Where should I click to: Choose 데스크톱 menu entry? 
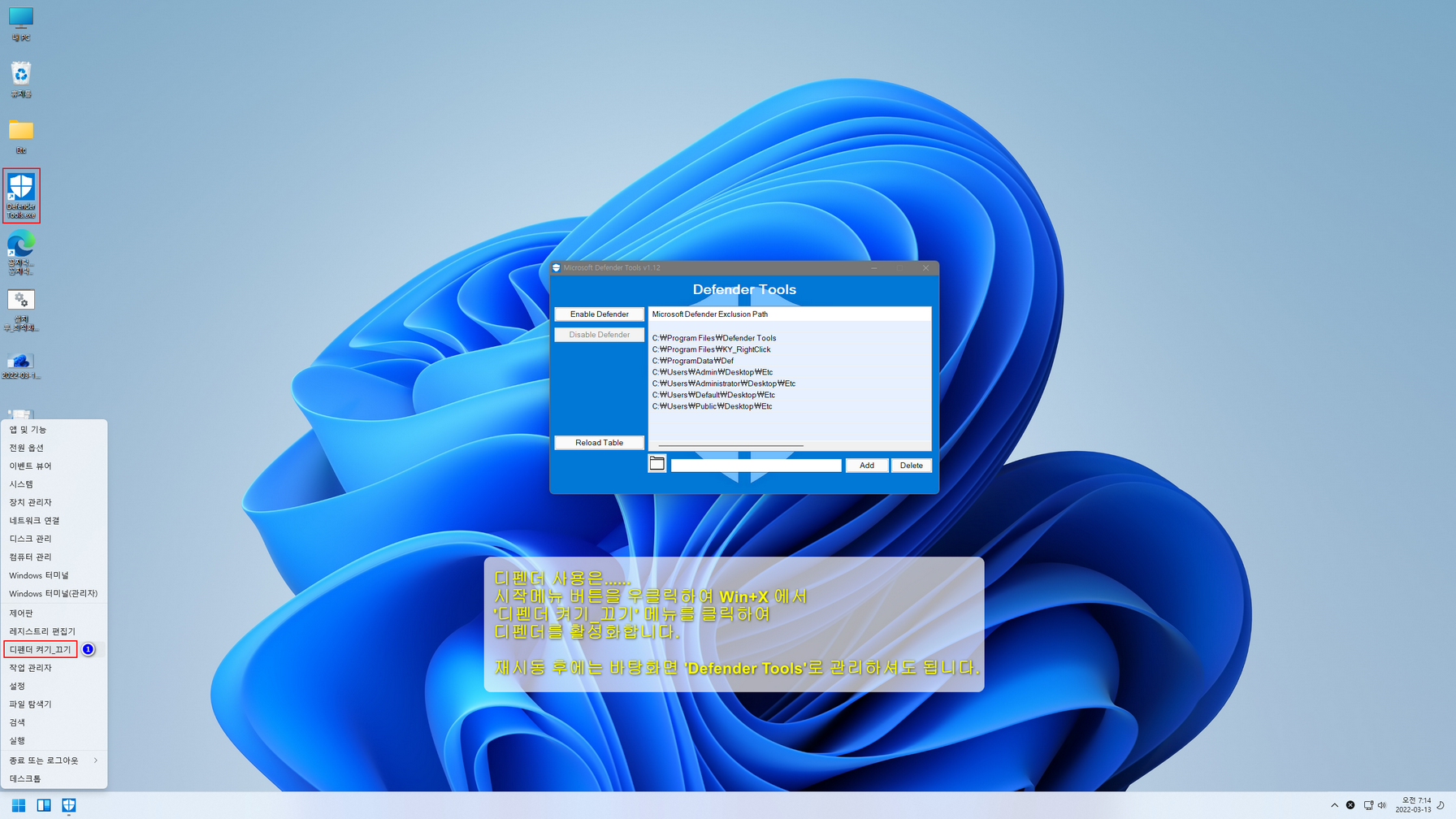(x=54, y=778)
